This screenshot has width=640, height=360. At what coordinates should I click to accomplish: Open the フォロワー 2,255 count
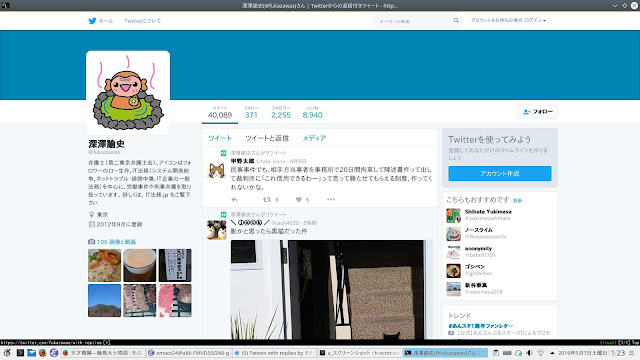tap(281, 113)
